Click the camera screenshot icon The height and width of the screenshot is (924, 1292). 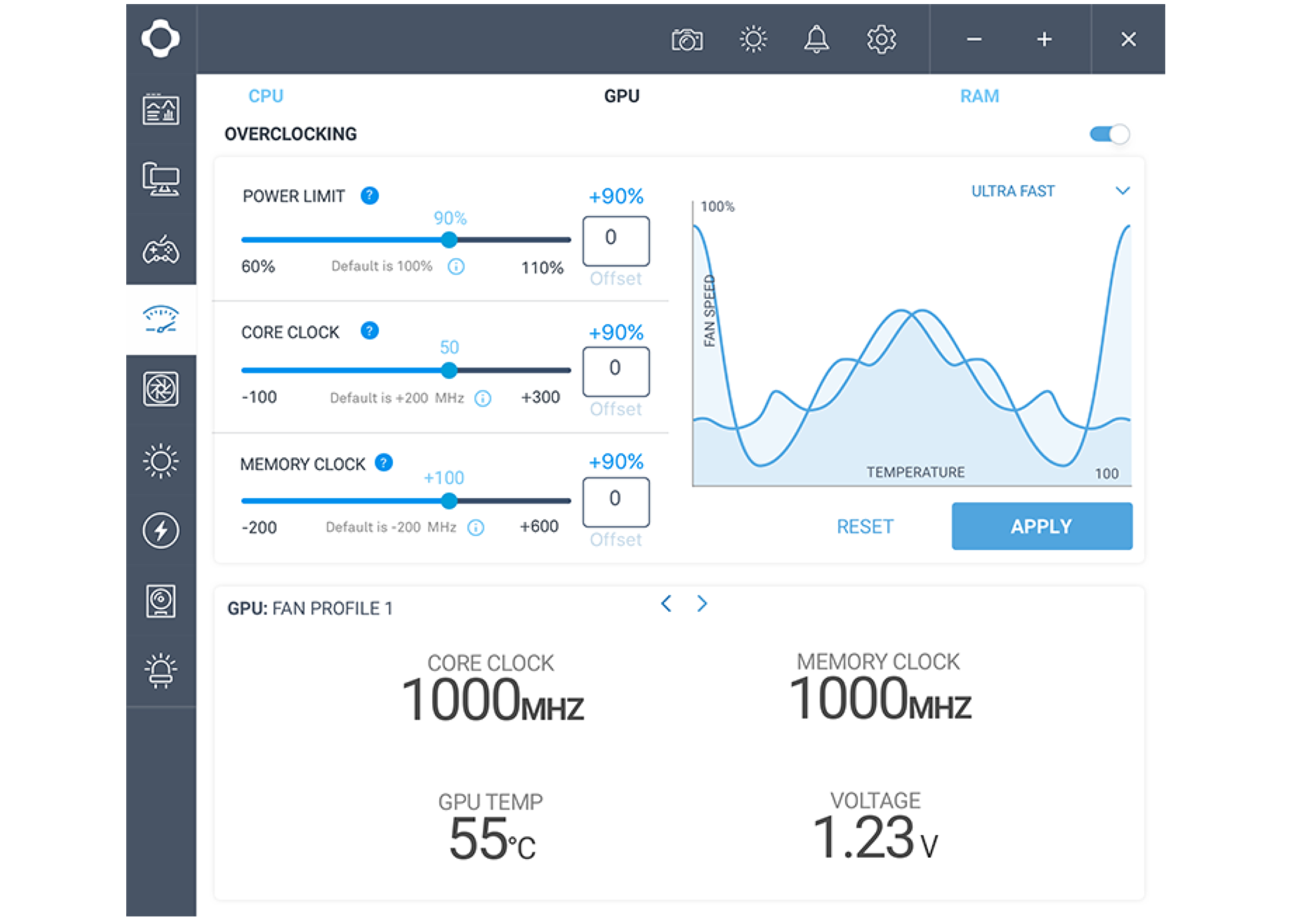687,40
